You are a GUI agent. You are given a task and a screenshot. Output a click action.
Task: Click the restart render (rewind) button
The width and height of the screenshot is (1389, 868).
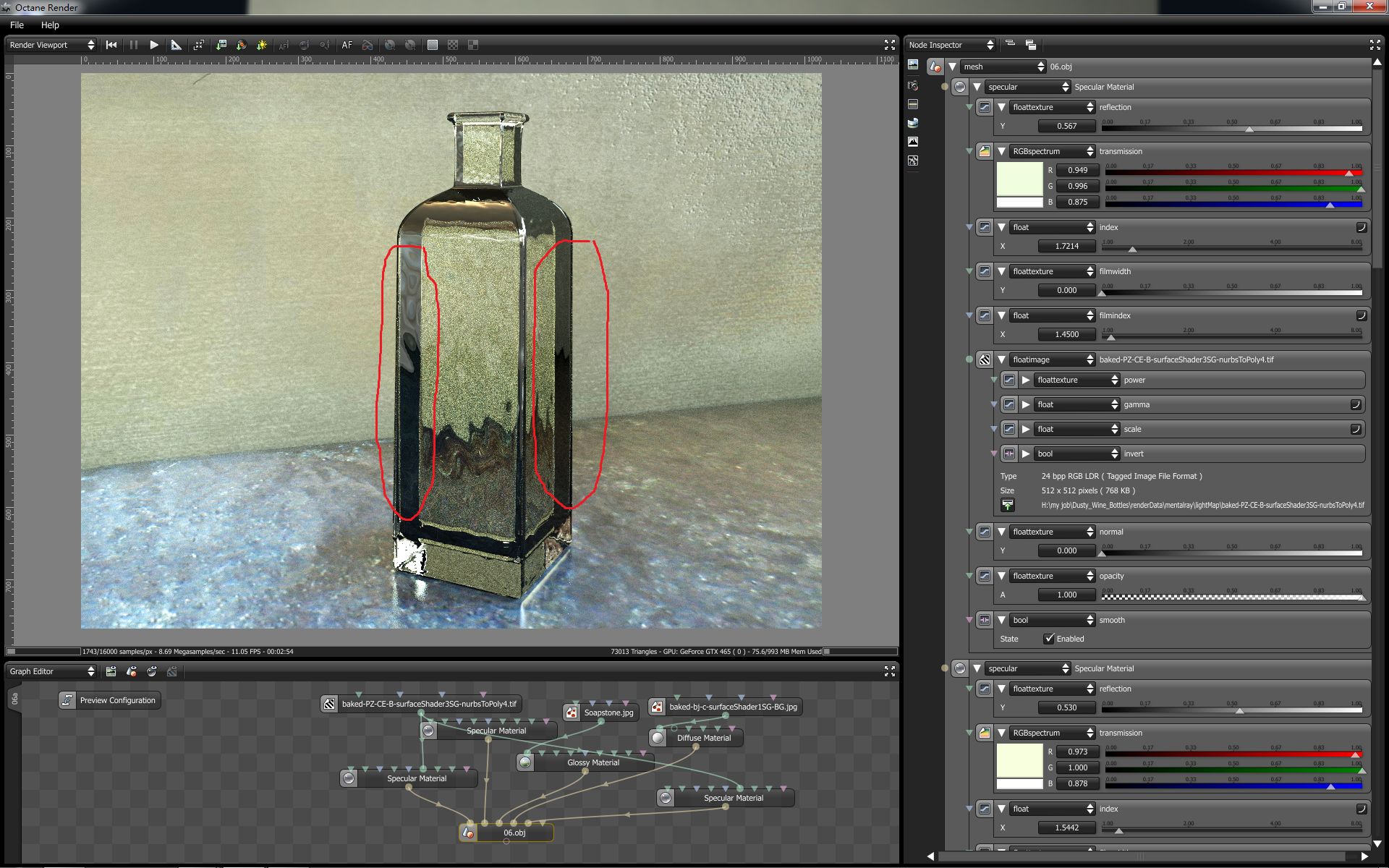(111, 45)
